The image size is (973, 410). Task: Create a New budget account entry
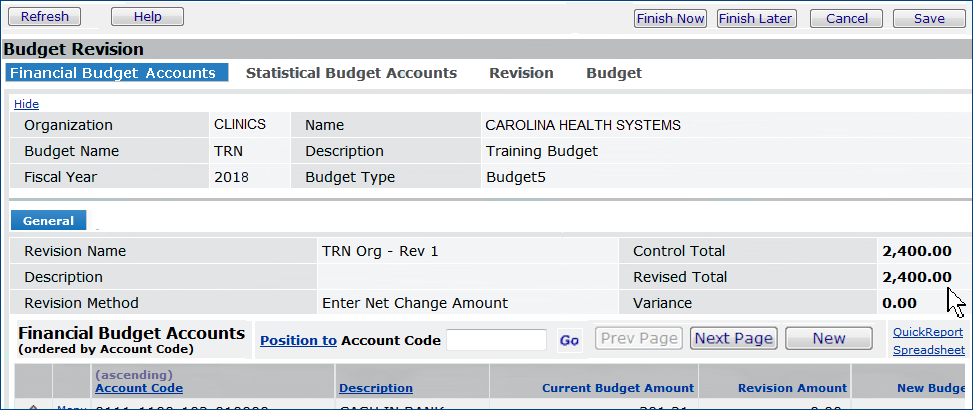tap(828, 338)
